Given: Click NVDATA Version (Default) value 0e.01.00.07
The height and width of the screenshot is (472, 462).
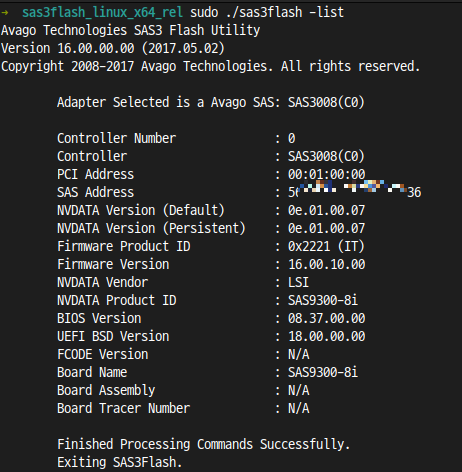Looking at the screenshot, I should point(326,210).
